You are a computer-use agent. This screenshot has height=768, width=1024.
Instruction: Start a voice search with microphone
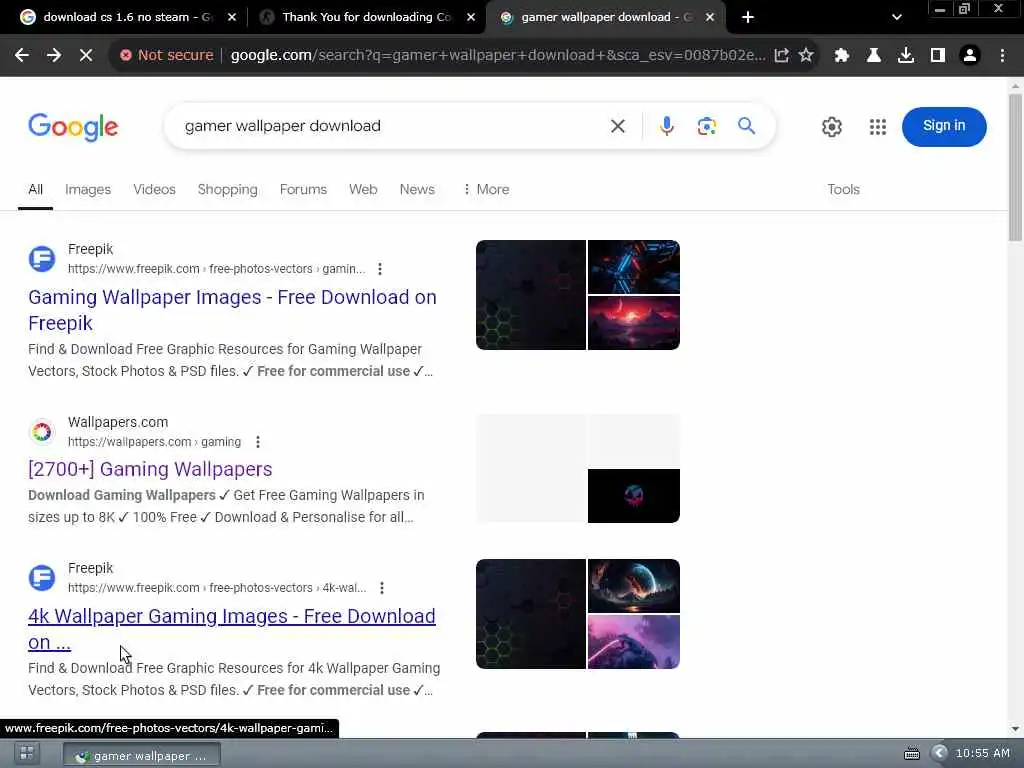click(x=666, y=126)
